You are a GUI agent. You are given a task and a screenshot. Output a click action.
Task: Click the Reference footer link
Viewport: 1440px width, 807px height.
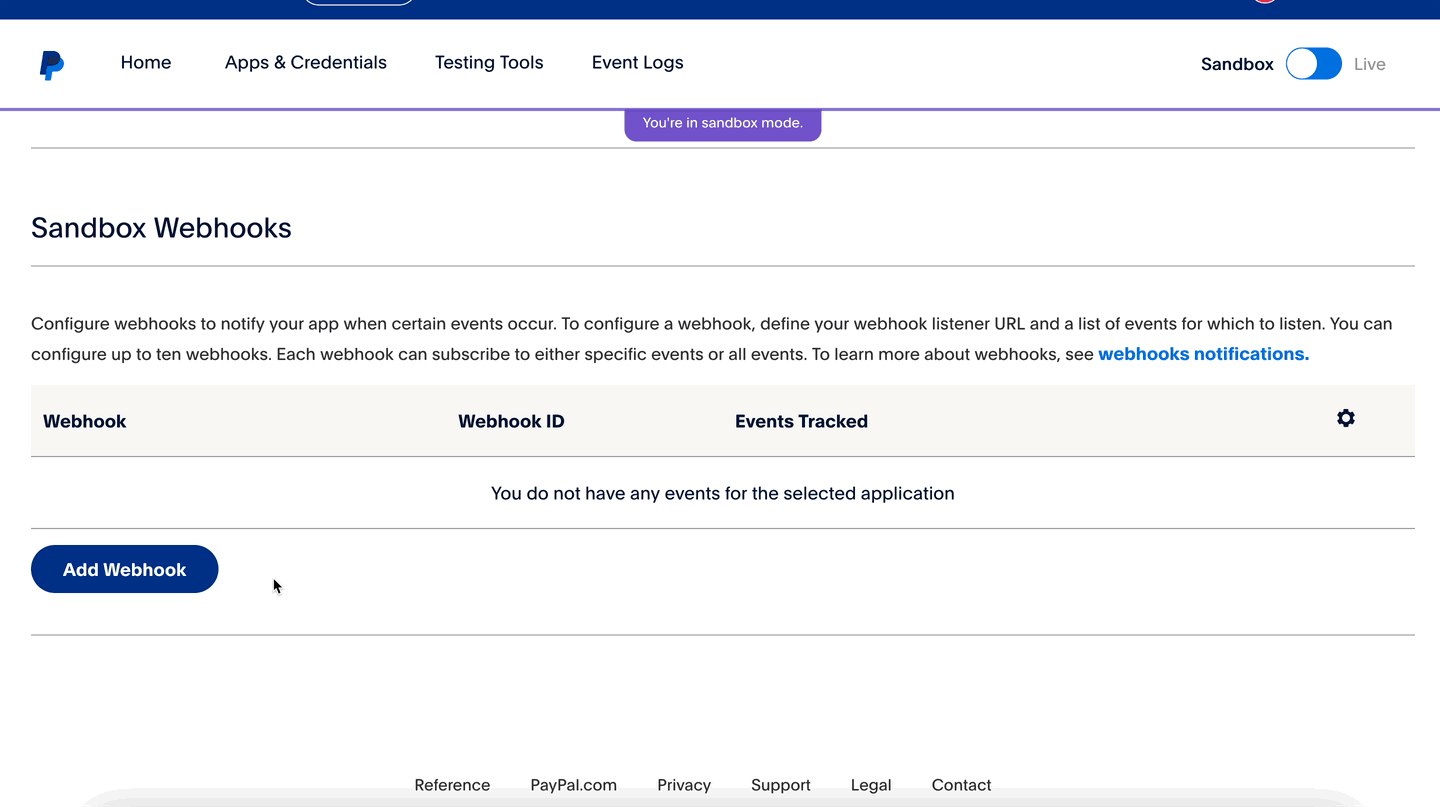click(452, 785)
